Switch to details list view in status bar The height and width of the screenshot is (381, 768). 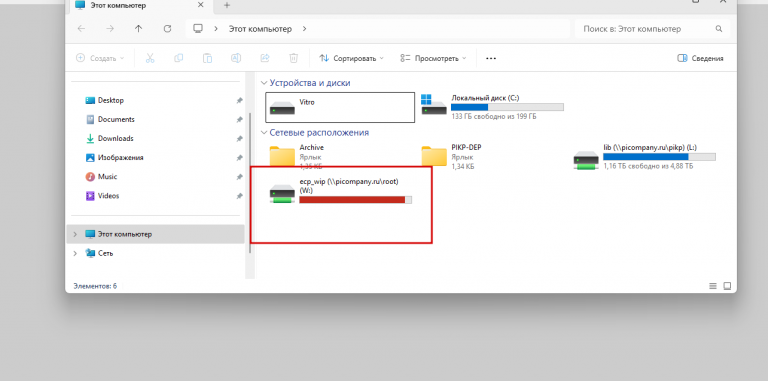pos(713,286)
